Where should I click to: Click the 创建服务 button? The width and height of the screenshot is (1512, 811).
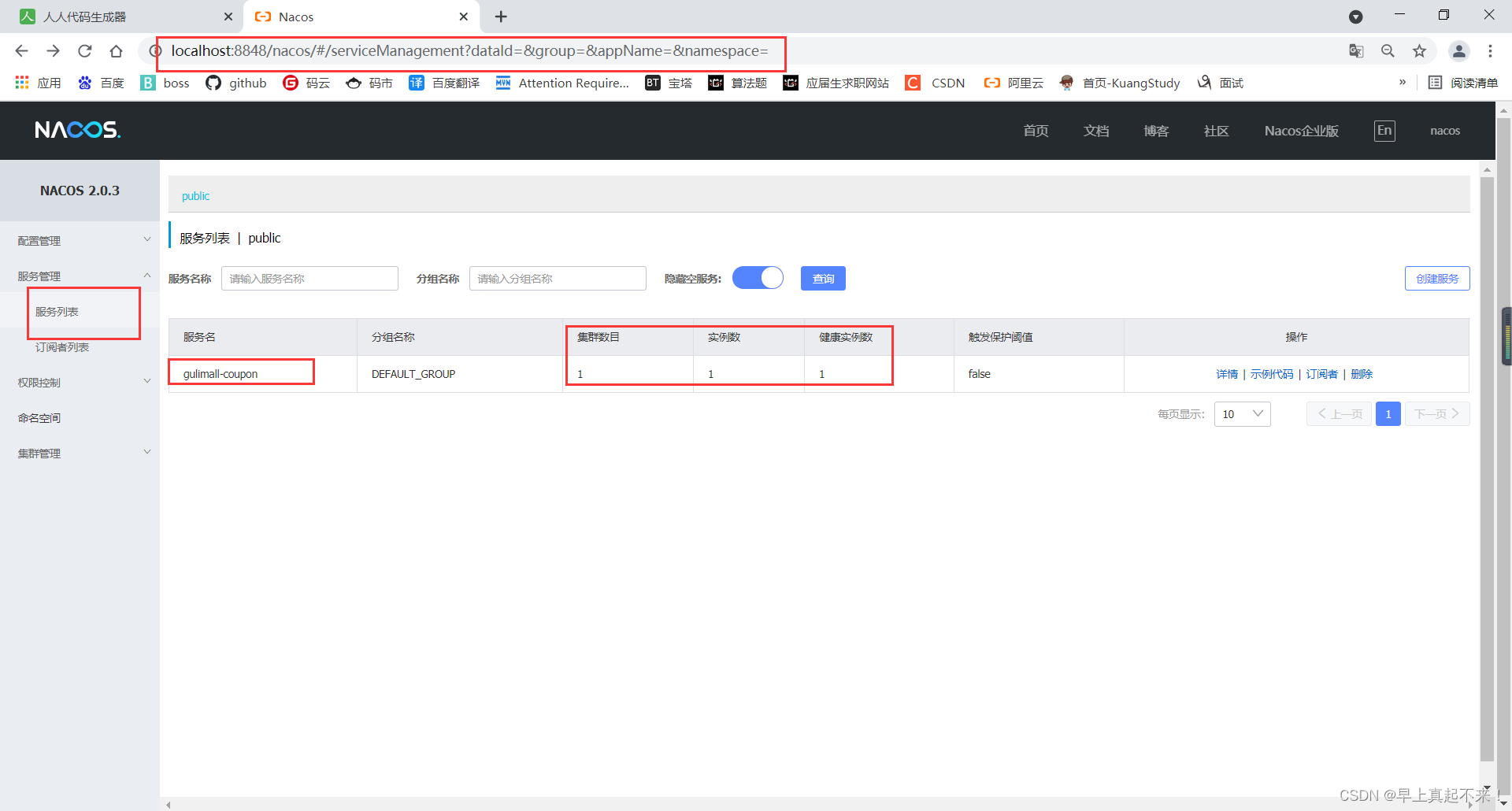tap(1437, 279)
